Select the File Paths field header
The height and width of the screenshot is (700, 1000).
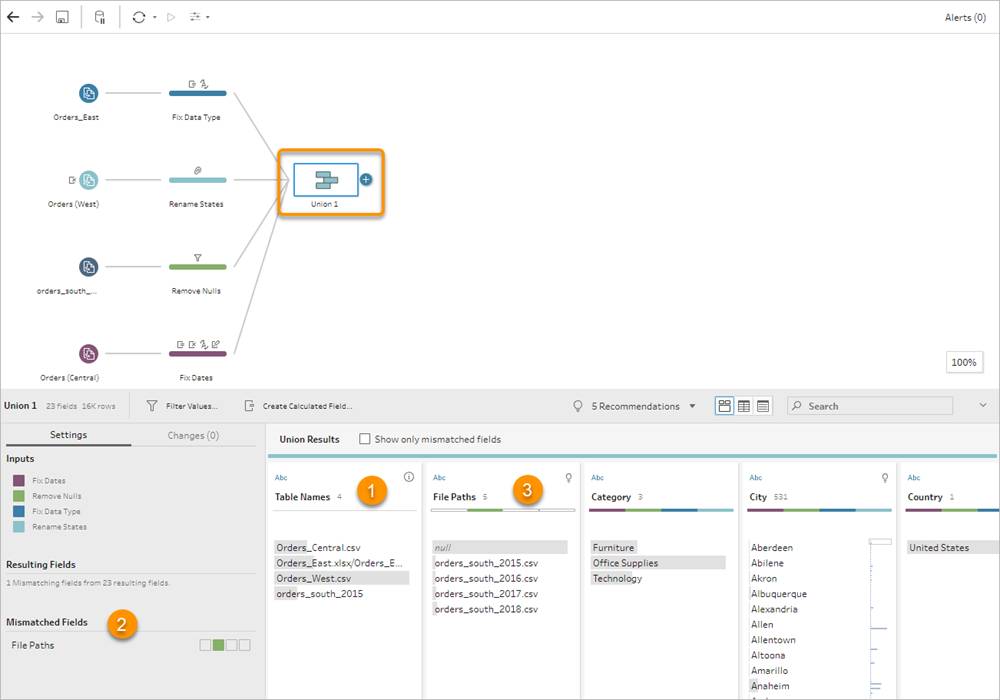(x=455, y=497)
